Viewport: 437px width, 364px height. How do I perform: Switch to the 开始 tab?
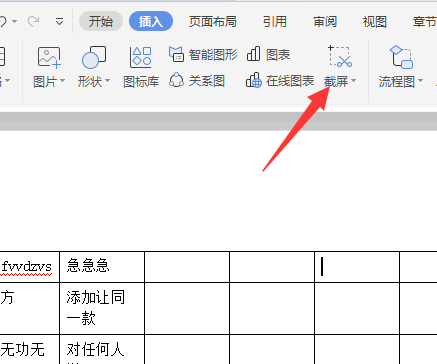coord(101,22)
